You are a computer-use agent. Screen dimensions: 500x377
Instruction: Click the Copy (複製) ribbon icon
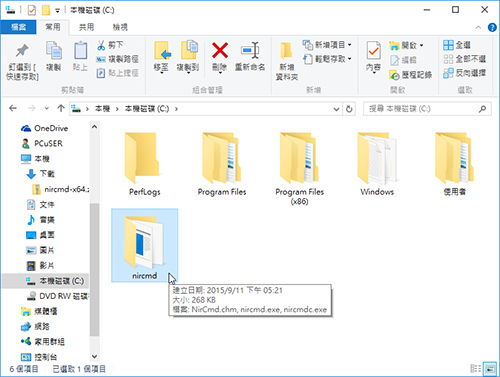(54, 56)
